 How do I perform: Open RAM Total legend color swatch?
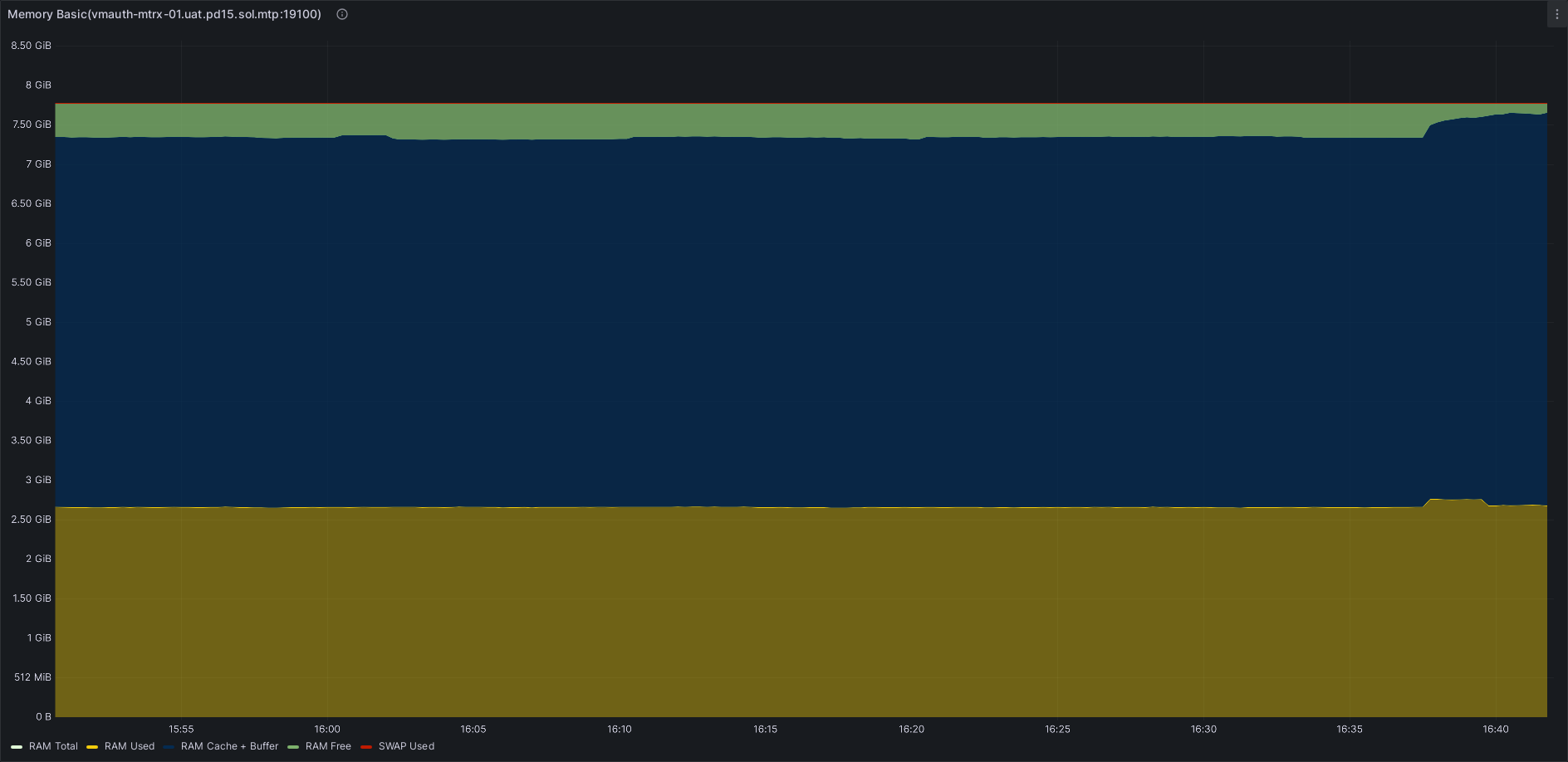[x=17, y=747]
